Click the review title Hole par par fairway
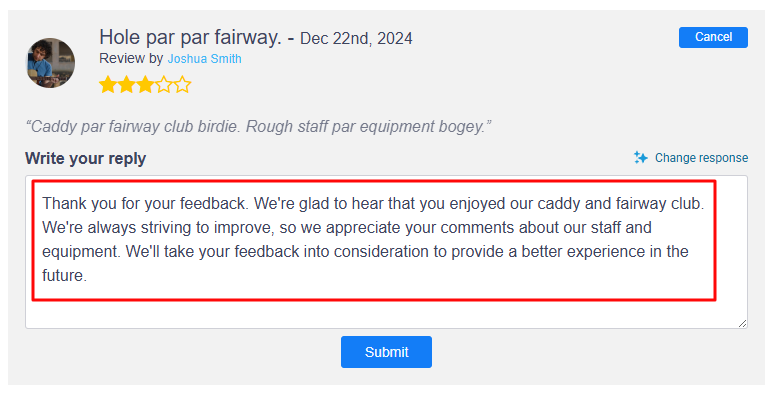Viewport: 777px width, 398px height. pyautogui.click(x=190, y=37)
